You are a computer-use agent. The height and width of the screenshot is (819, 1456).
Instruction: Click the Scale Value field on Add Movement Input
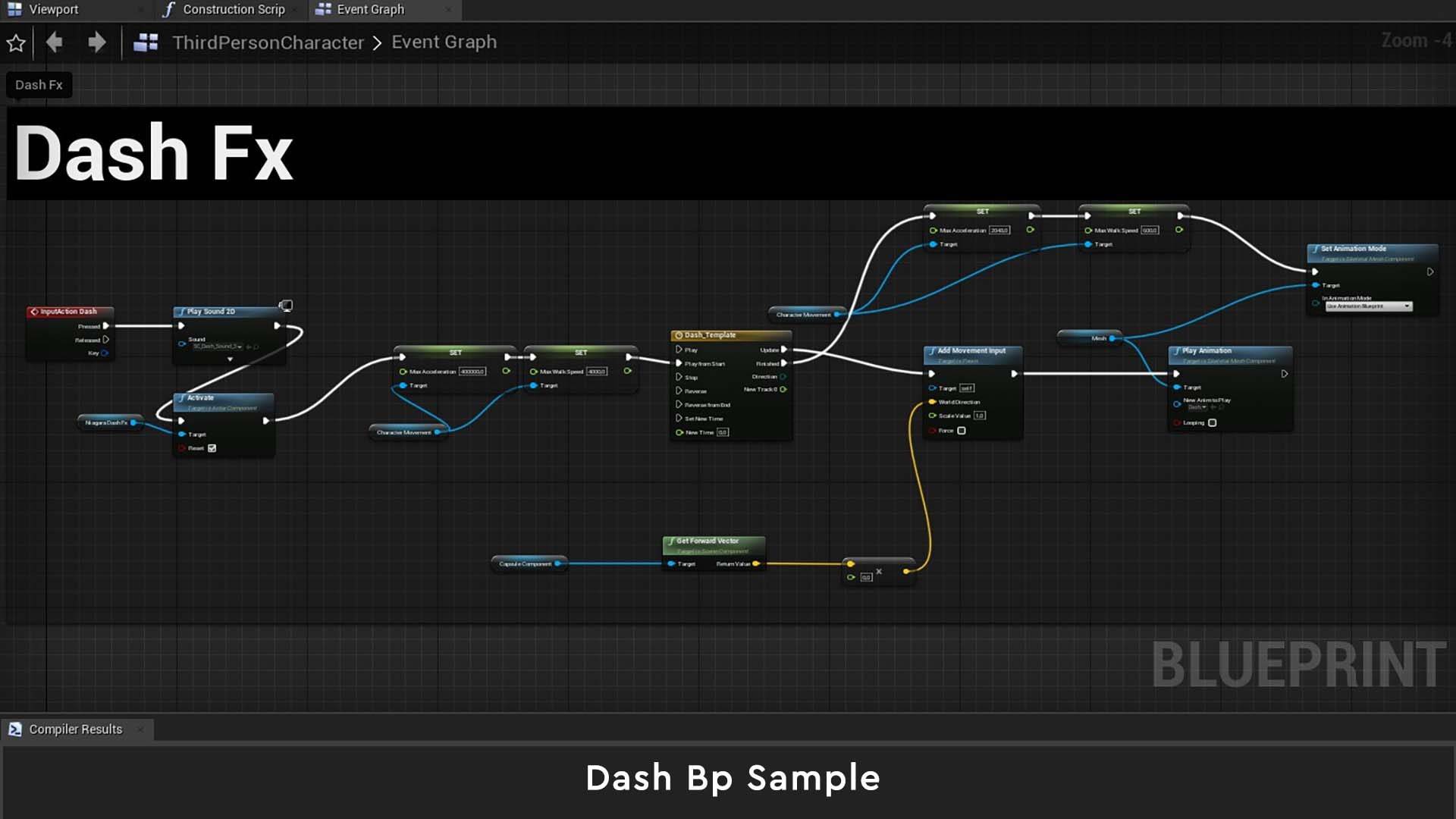[979, 416]
